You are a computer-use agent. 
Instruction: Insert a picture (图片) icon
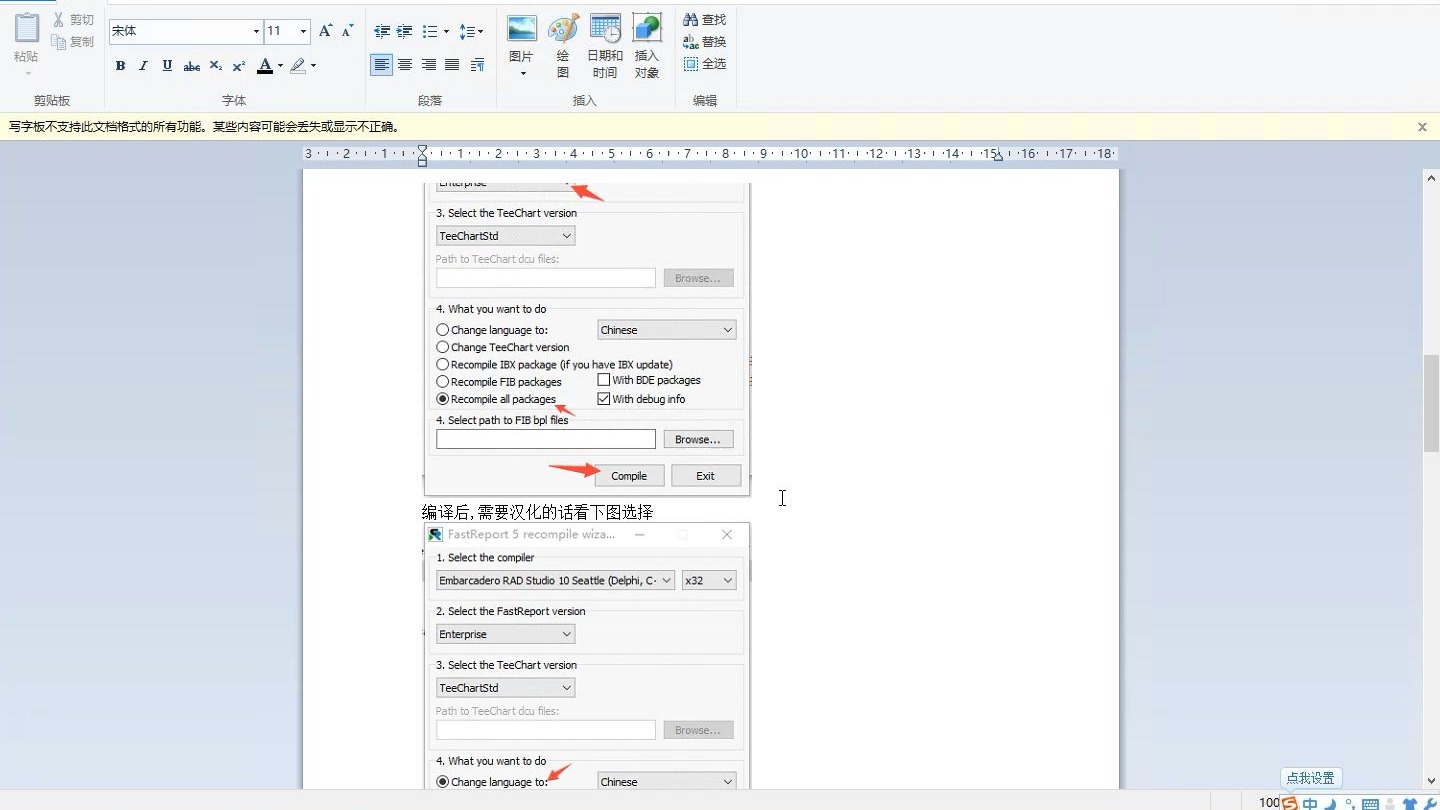[x=522, y=28]
